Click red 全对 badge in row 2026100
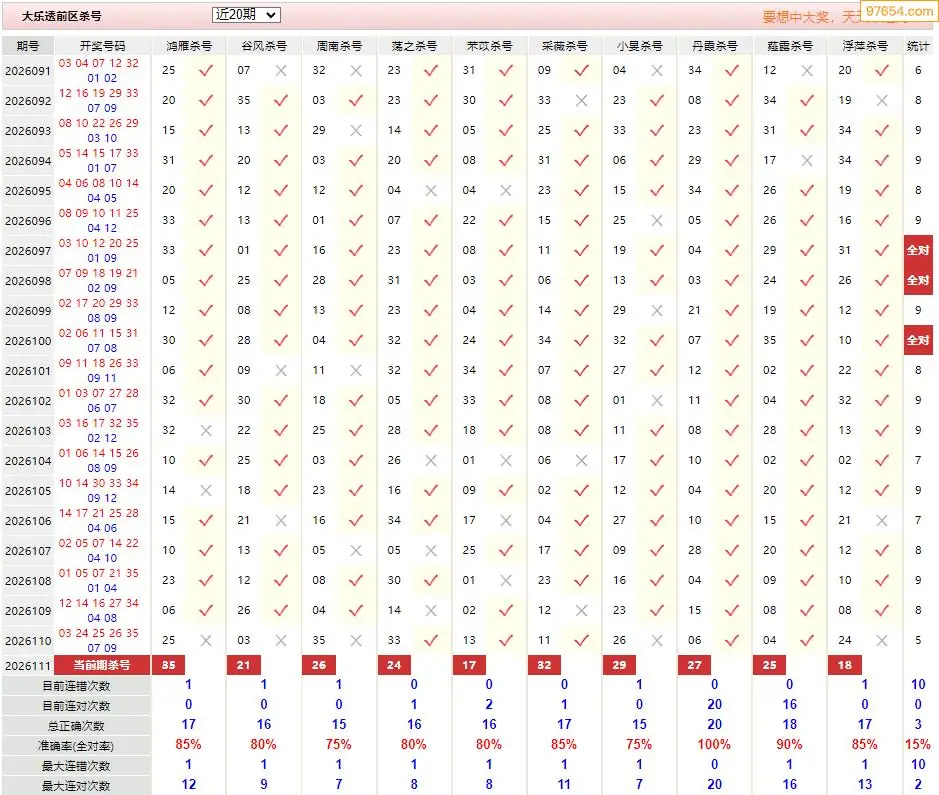 pos(917,340)
